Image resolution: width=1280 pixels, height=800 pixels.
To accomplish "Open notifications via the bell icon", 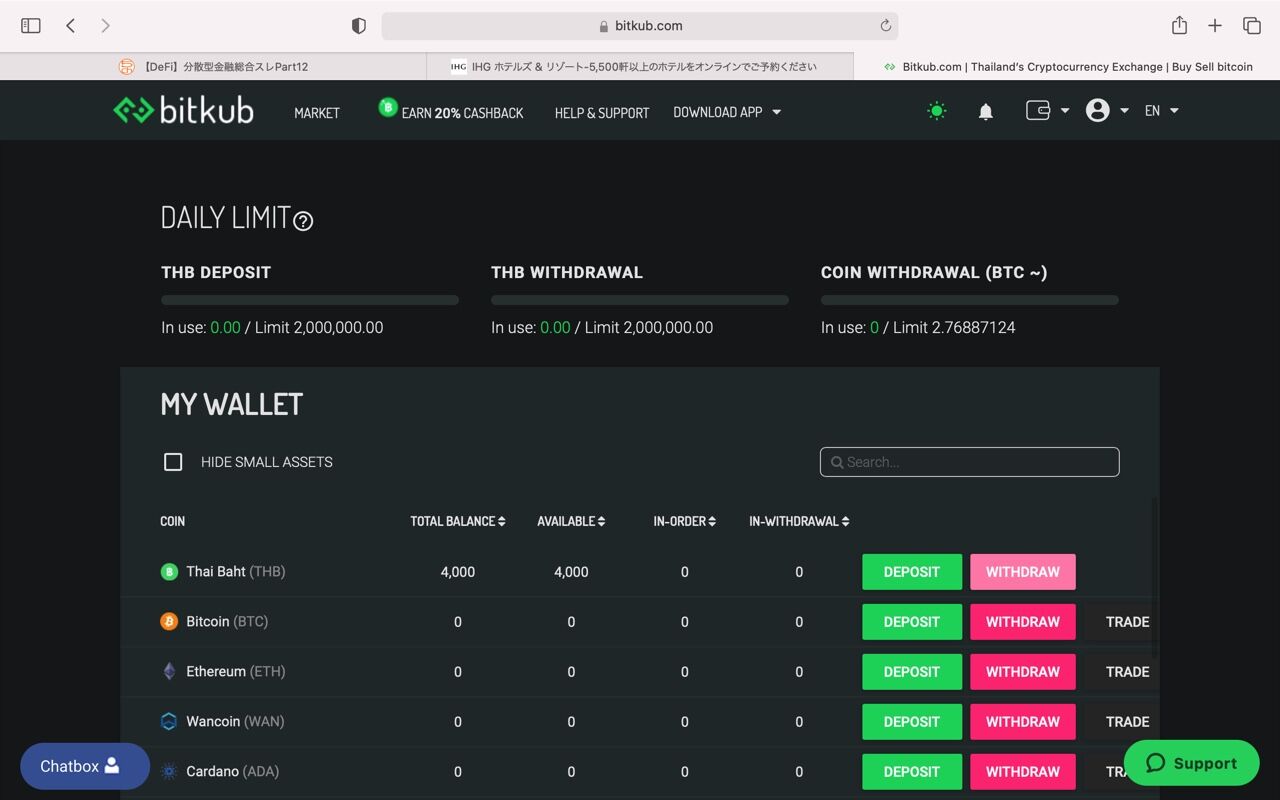I will click(x=985, y=111).
